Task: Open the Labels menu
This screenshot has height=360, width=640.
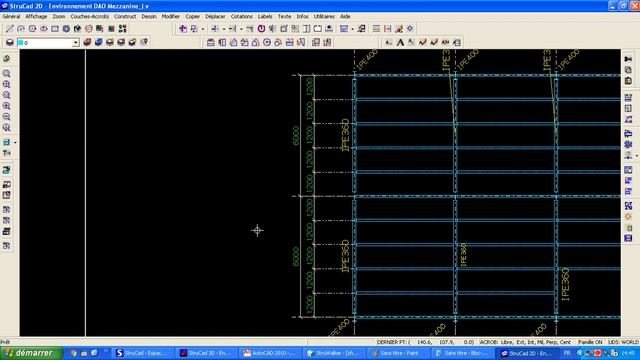Action: pyautogui.click(x=265, y=16)
